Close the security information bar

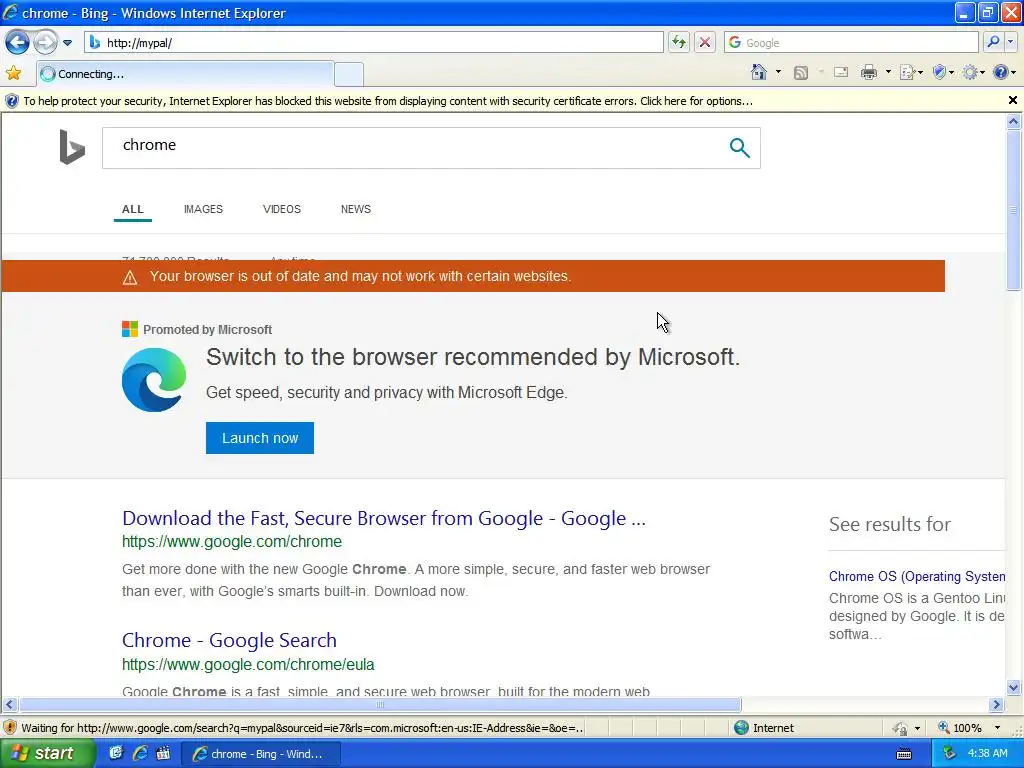1013,101
